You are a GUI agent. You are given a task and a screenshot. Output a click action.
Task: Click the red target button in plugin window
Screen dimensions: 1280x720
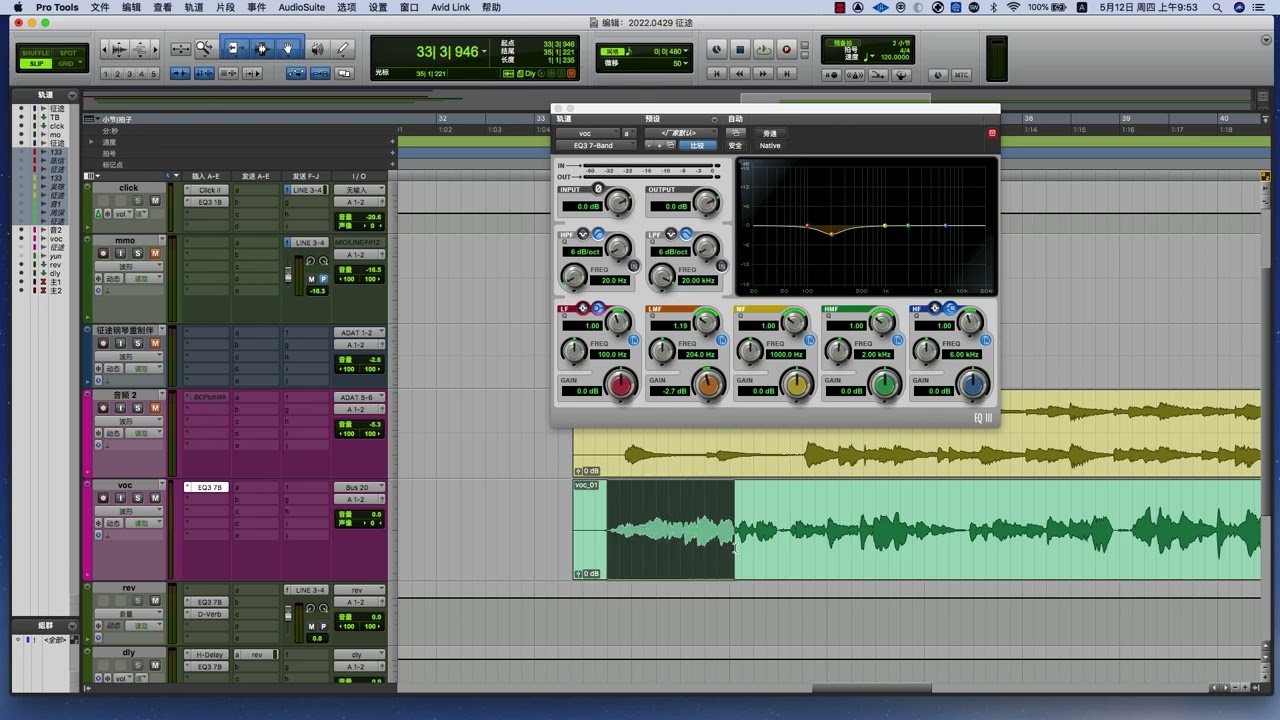992,133
